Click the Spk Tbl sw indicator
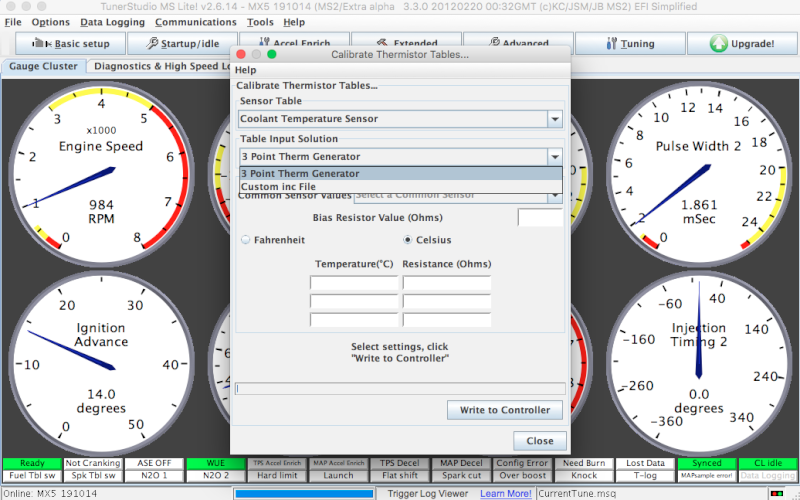Screen dimensions: 800x500 click(93, 476)
